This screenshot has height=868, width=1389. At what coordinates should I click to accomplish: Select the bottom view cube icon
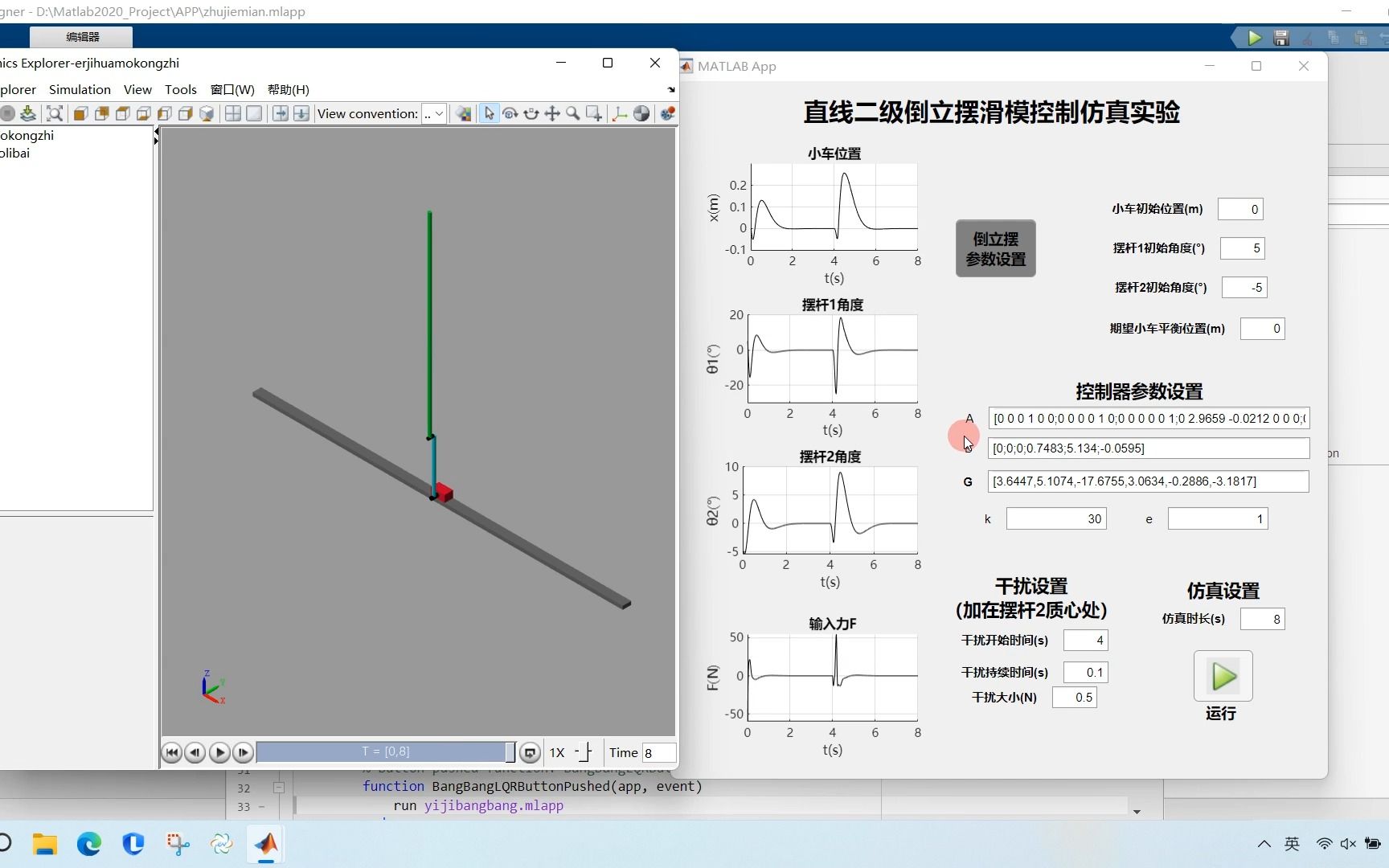point(143,113)
